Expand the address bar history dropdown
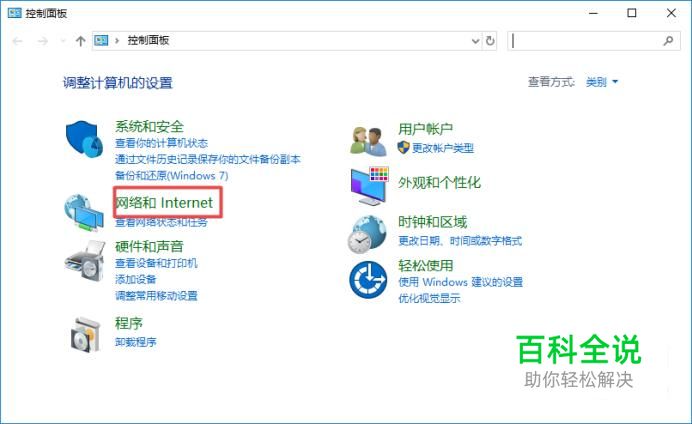Image resolution: width=692 pixels, height=424 pixels. point(475,41)
